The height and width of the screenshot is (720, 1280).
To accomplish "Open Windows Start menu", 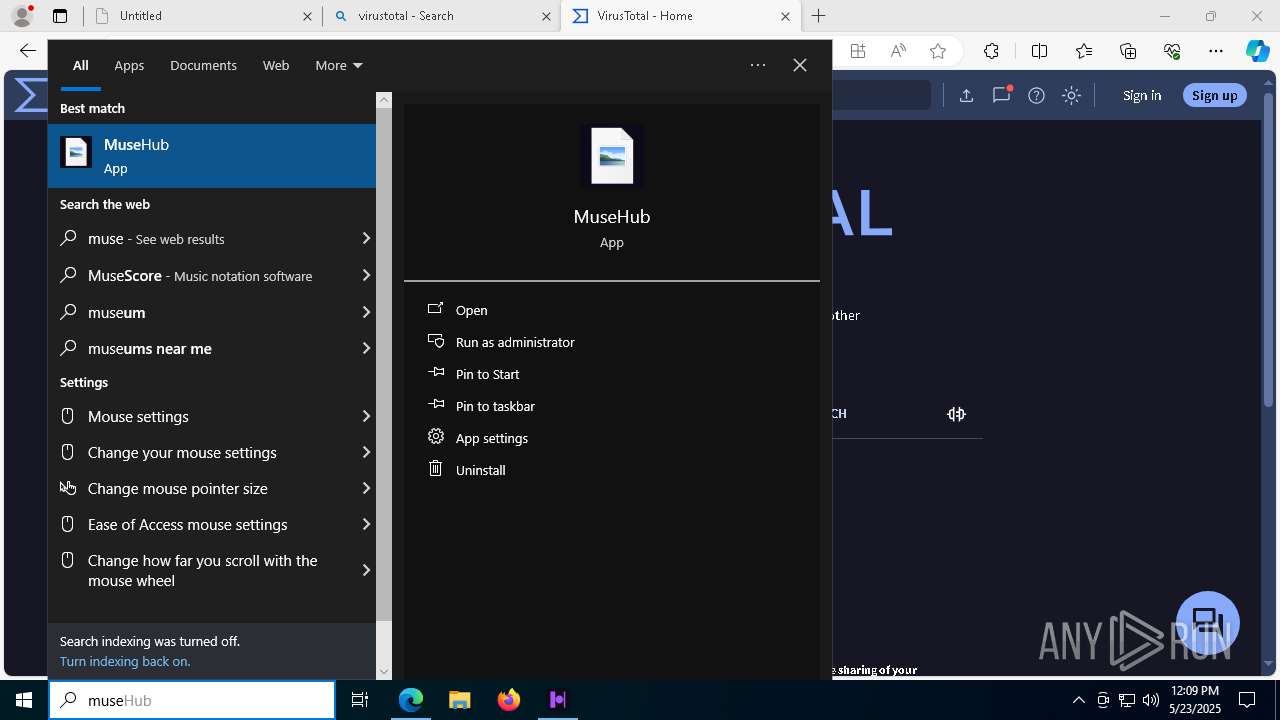I will pyautogui.click(x=24, y=700).
